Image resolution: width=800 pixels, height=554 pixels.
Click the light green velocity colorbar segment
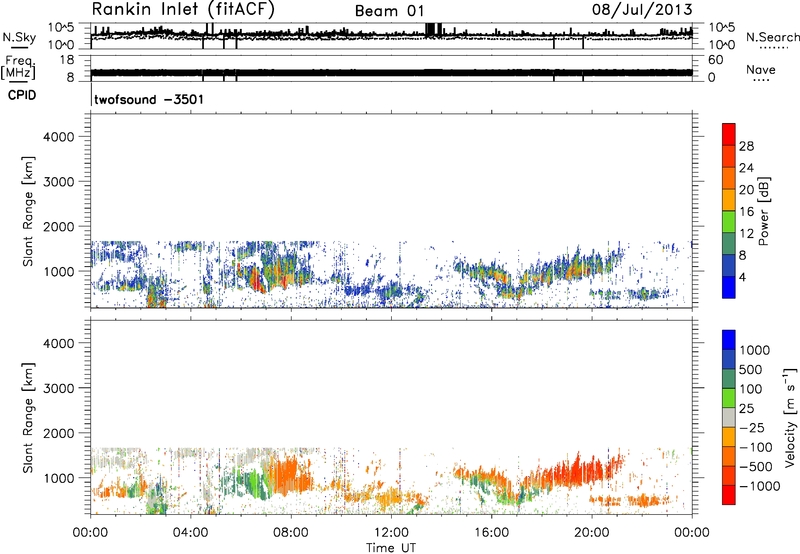[729, 398]
